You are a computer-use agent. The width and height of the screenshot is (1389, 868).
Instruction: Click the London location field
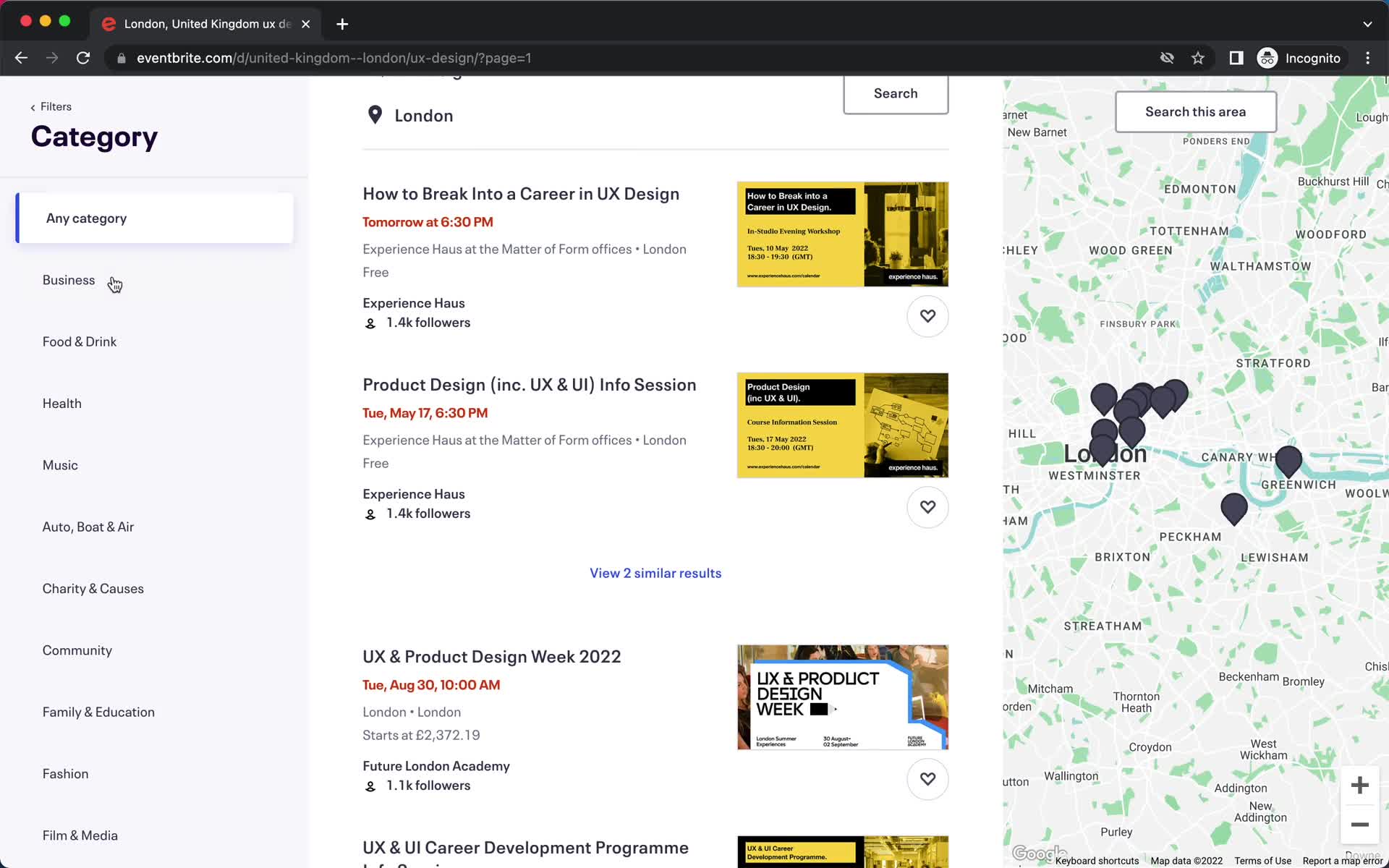(x=424, y=116)
